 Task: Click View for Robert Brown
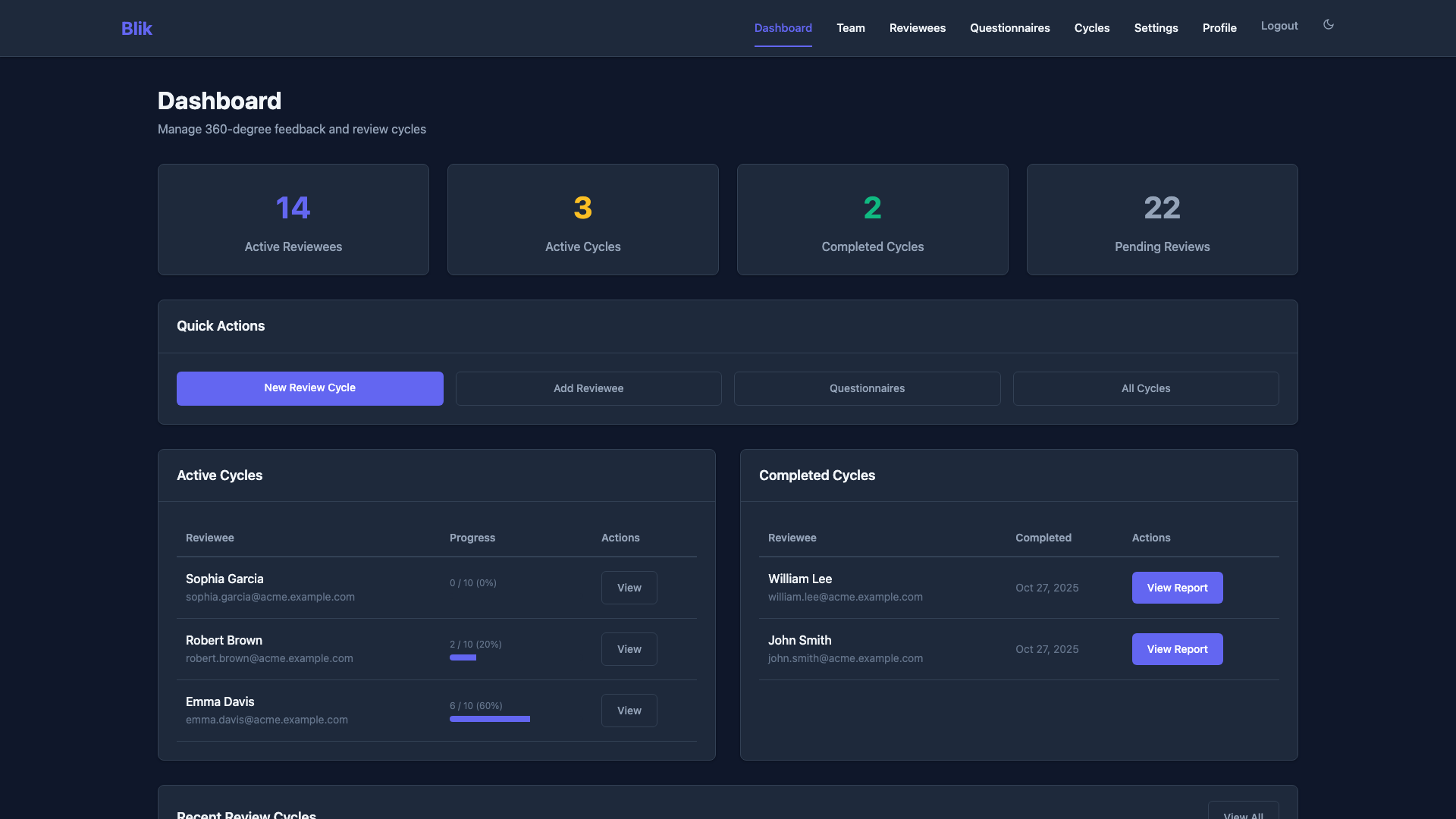(x=629, y=648)
